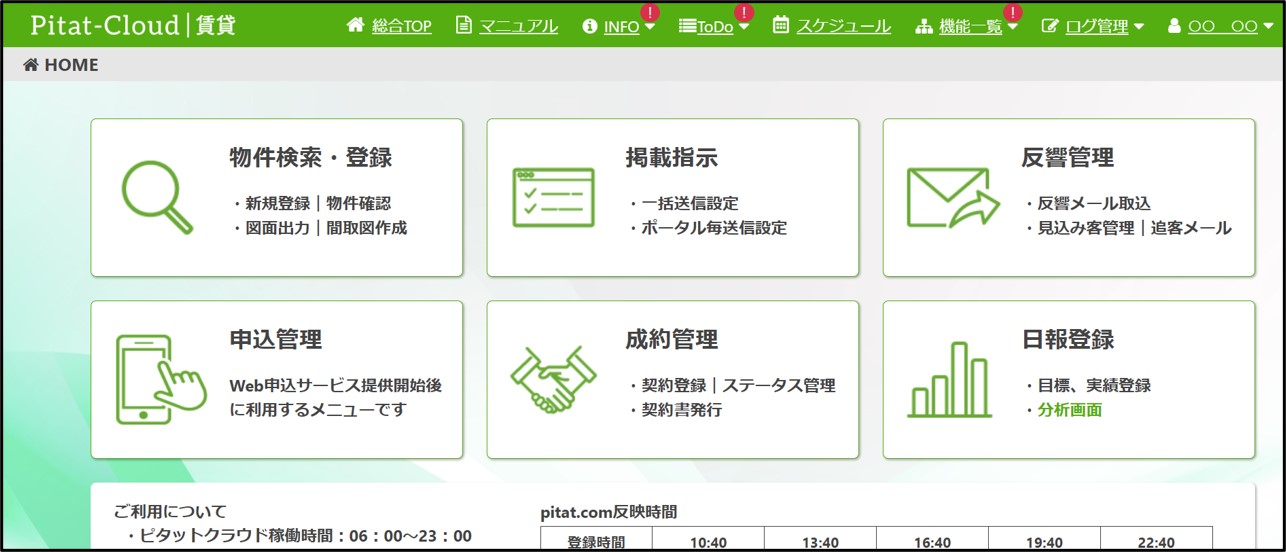1286x552 pixels.
Task: Open the 機能一覧 menu label
Action: [x=971, y=27]
